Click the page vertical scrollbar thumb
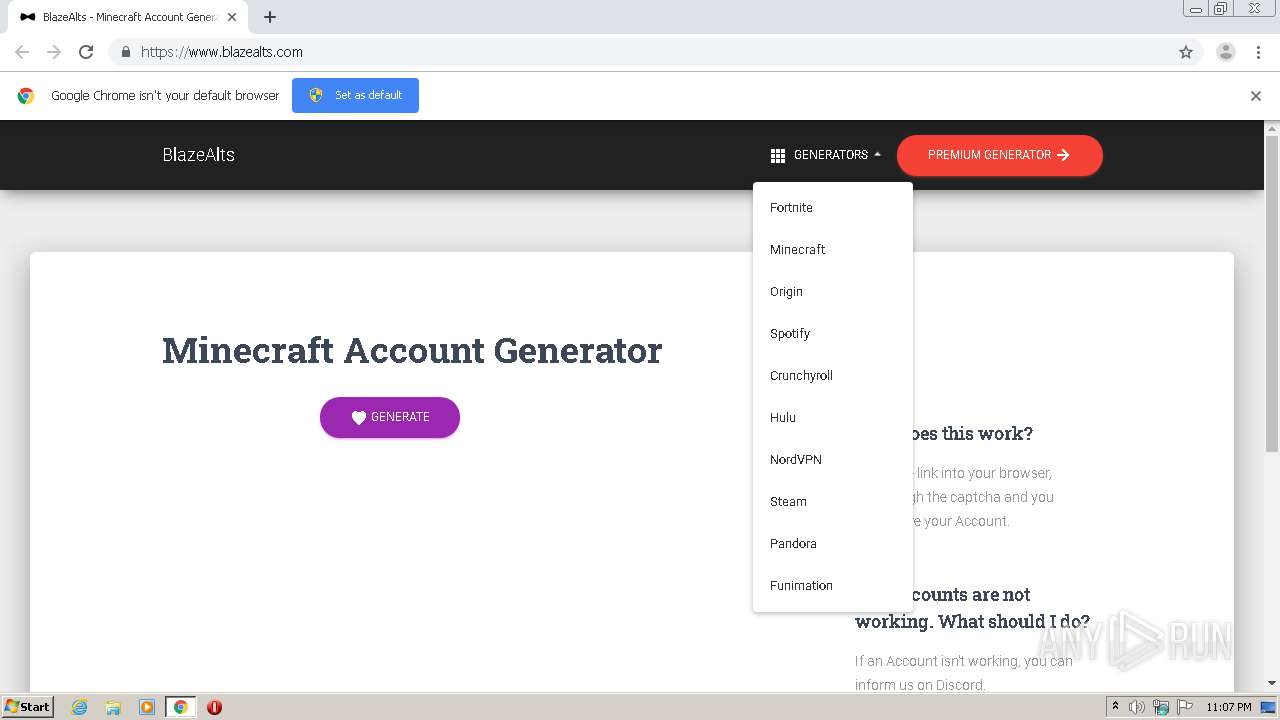The image size is (1280, 720). [1272, 294]
